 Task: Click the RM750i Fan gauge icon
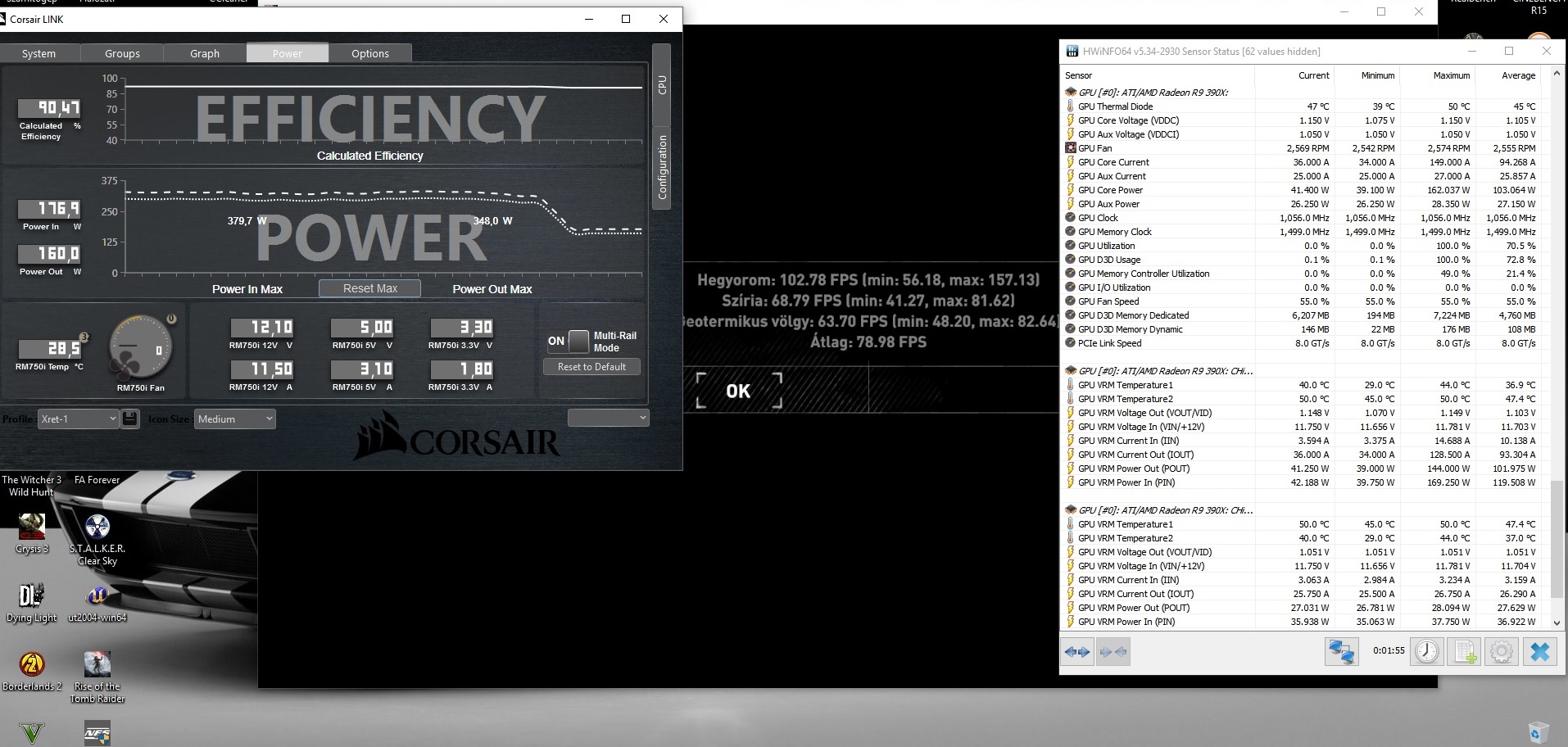[142, 346]
